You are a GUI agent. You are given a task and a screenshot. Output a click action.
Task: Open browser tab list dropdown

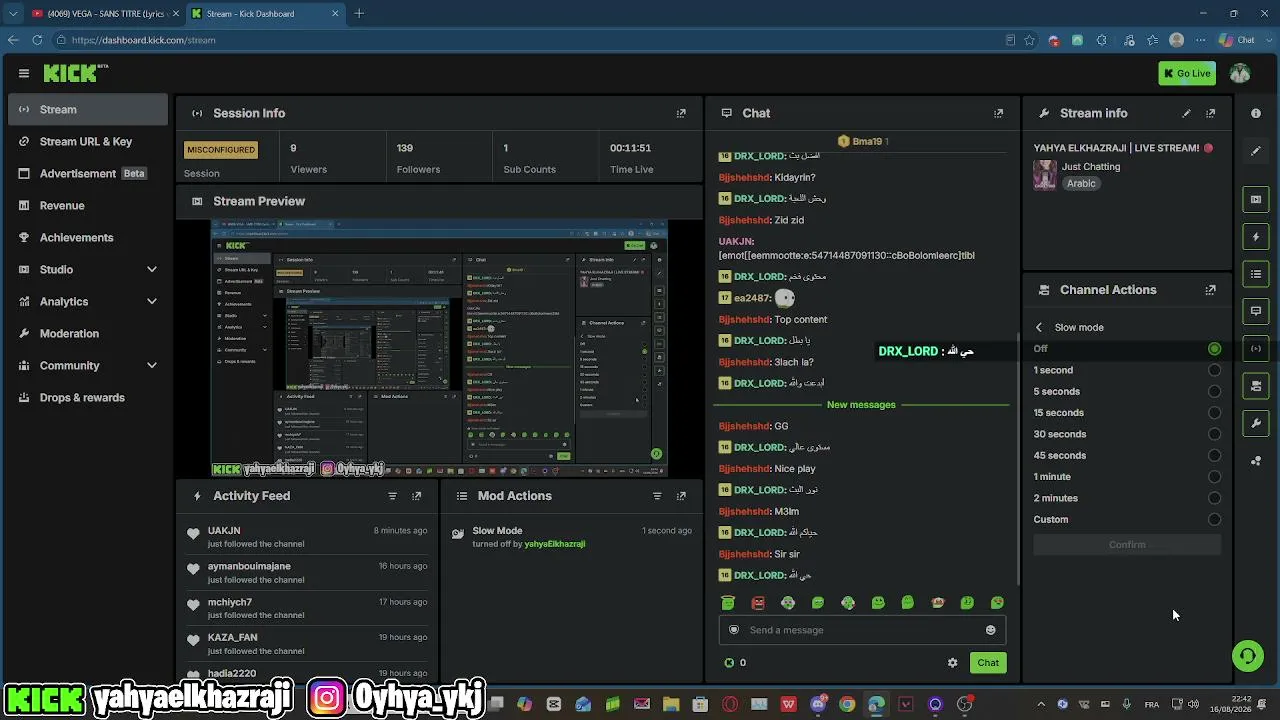pos(13,14)
